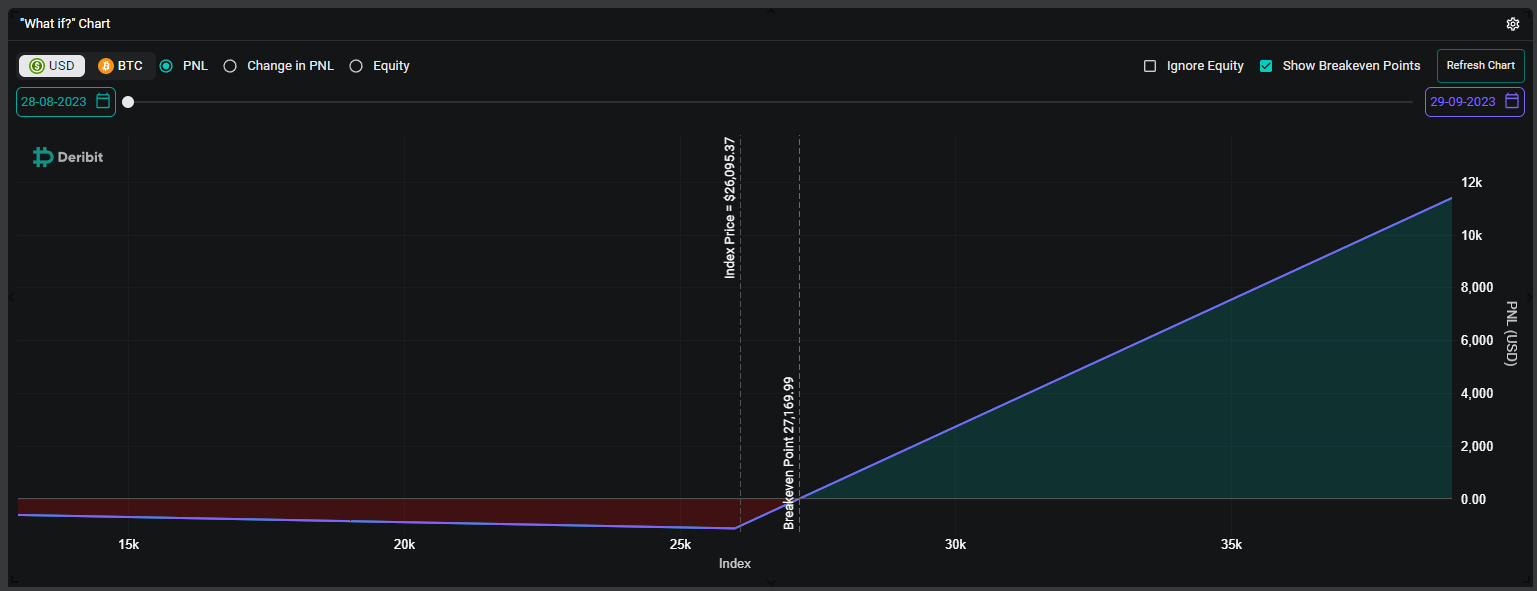Uncheck Show Breakeven Points checkbox
The width and height of the screenshot is (1537, 591).
point(1266,66)
